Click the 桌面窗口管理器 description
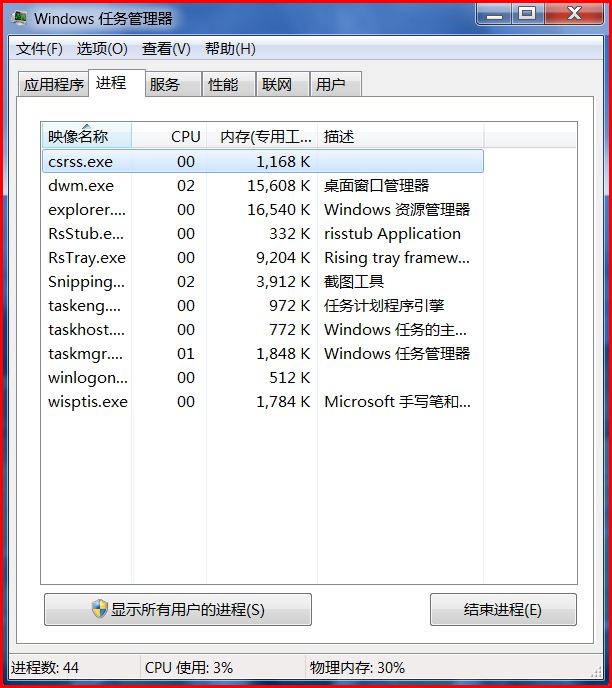Image resolution: width=612 pixels, height=688 pixels. 376,186
